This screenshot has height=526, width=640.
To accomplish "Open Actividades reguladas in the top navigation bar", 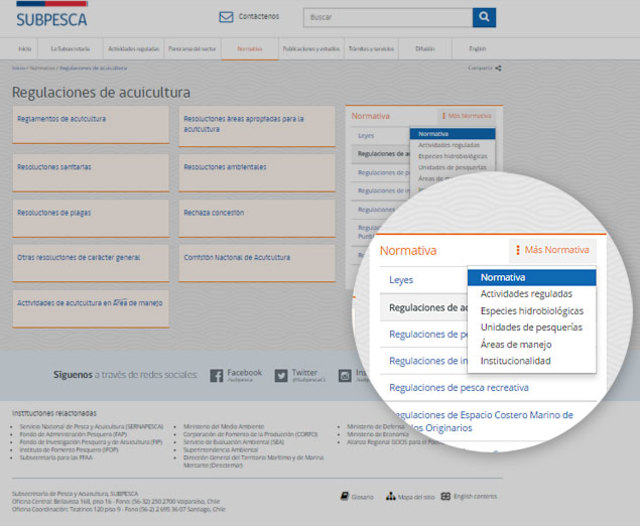I will [133, 49].
